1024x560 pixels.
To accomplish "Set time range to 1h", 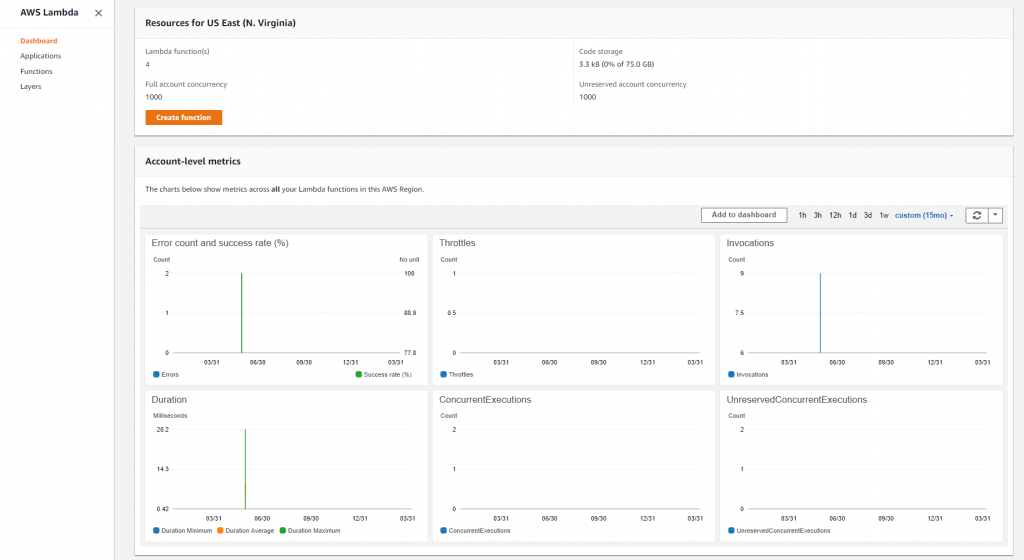I will pos(802,215).
